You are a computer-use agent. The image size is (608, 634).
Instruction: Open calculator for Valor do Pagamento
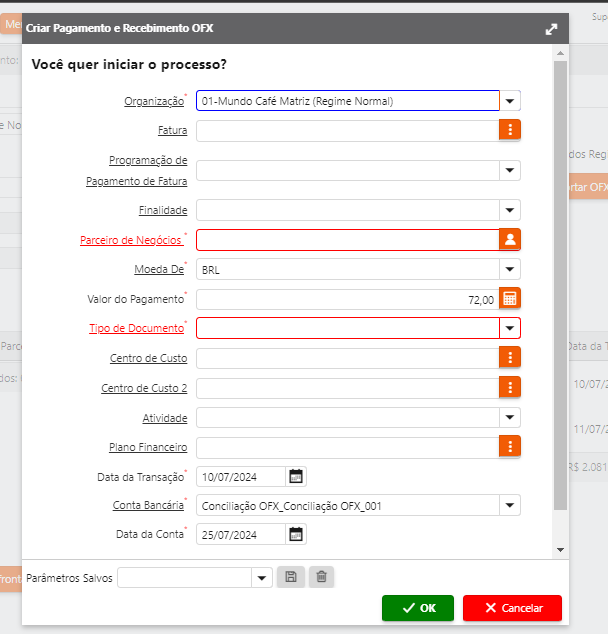(510, 299)
